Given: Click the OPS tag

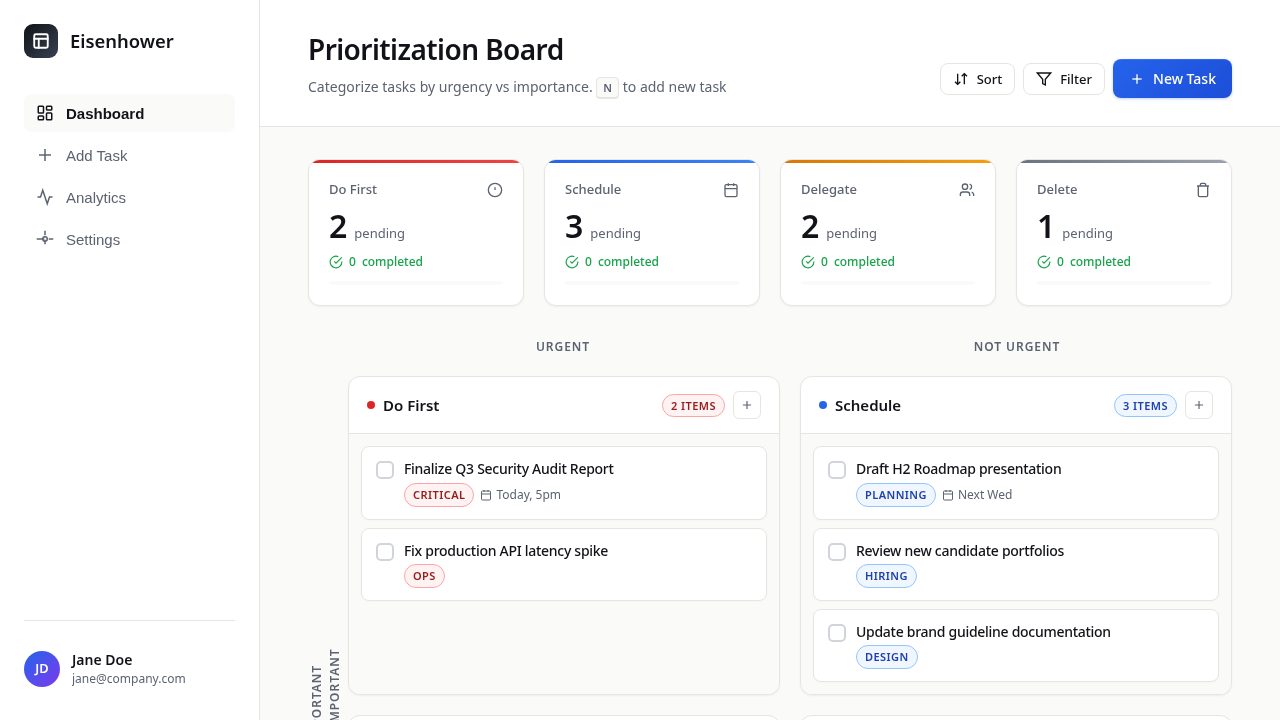Looking at the screenshot, I should point(424,576).
